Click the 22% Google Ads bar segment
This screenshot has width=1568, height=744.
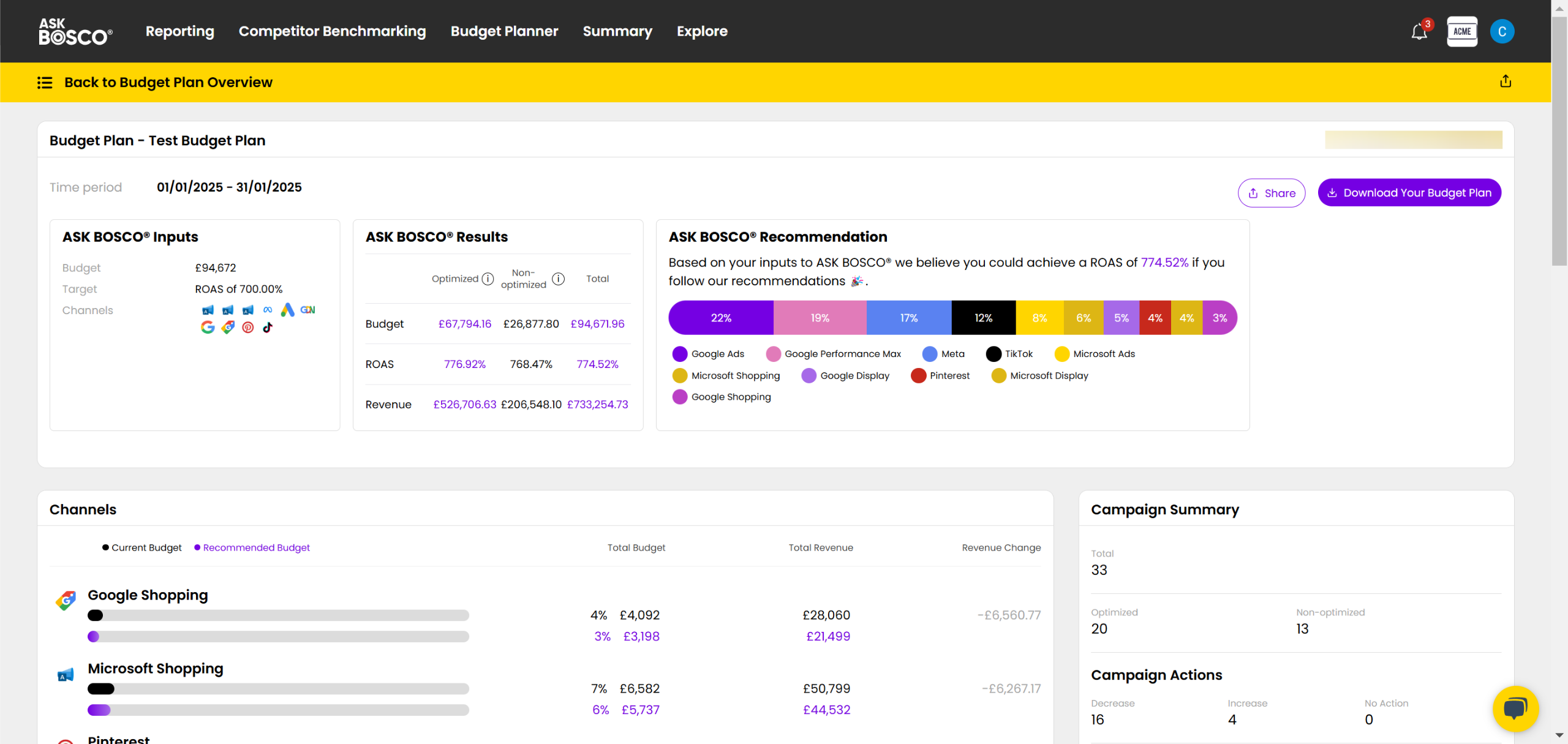[x=721, y=318]
